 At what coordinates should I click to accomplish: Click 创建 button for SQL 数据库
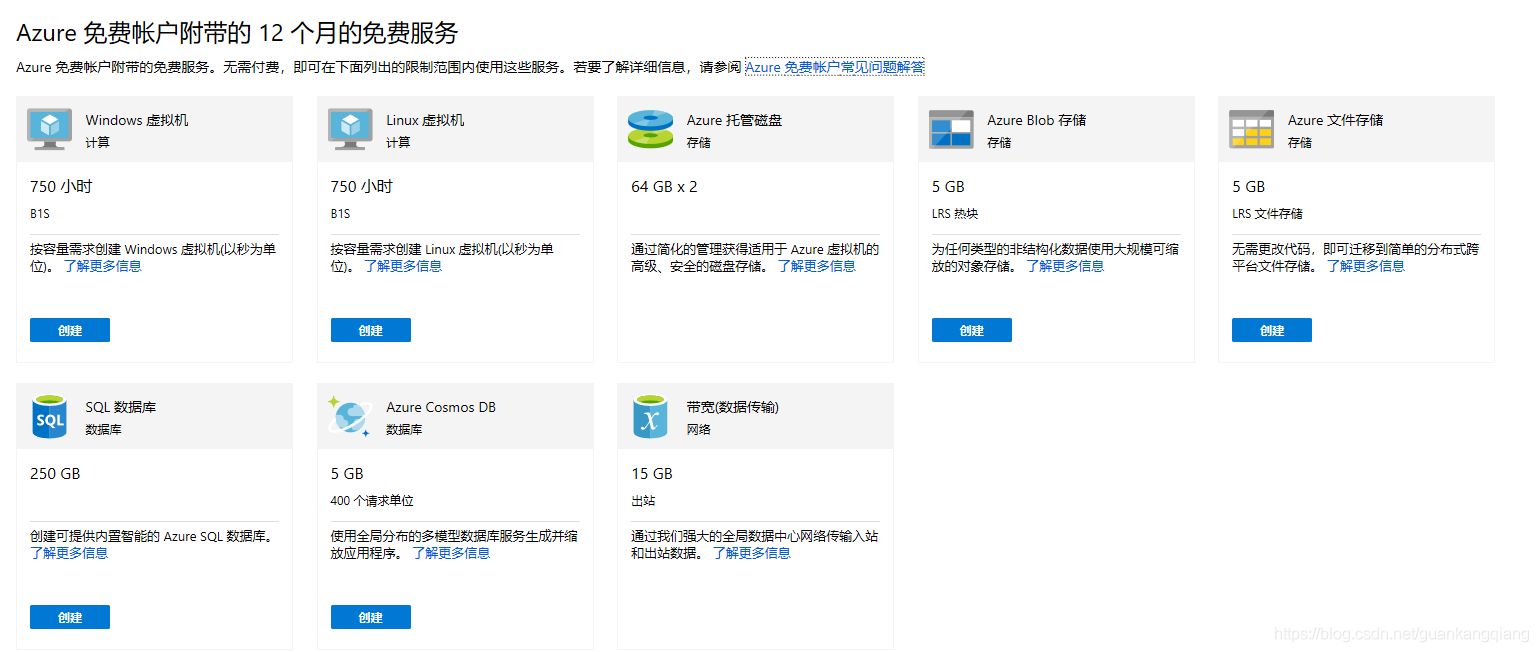[70, 617]
